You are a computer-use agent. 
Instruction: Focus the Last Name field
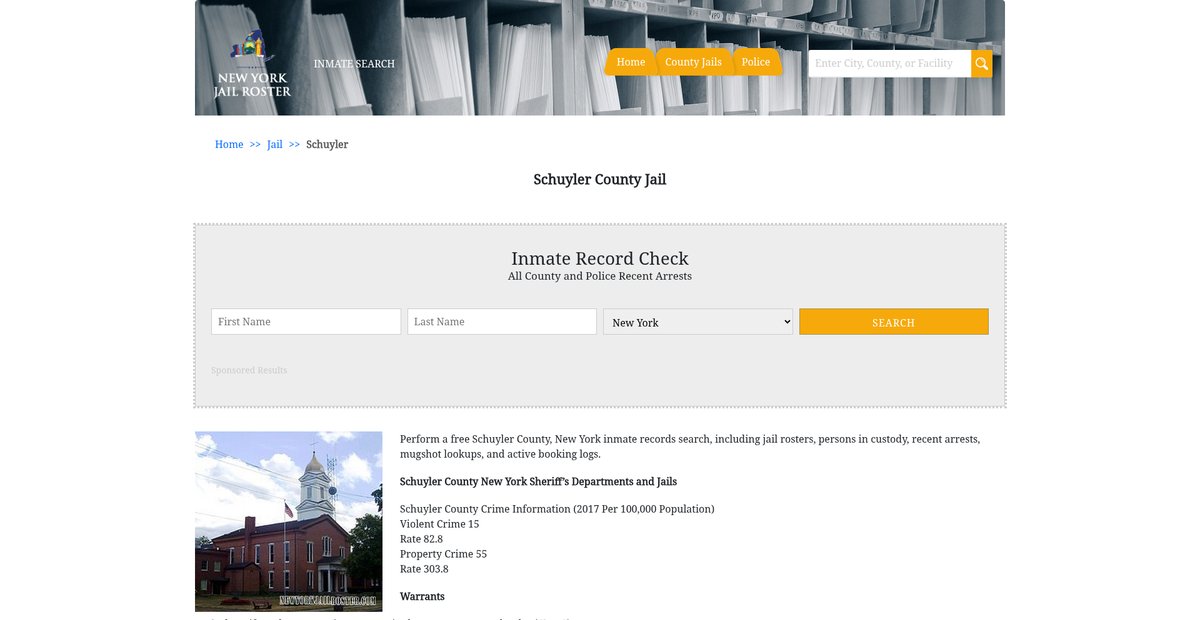coord(502,322)
